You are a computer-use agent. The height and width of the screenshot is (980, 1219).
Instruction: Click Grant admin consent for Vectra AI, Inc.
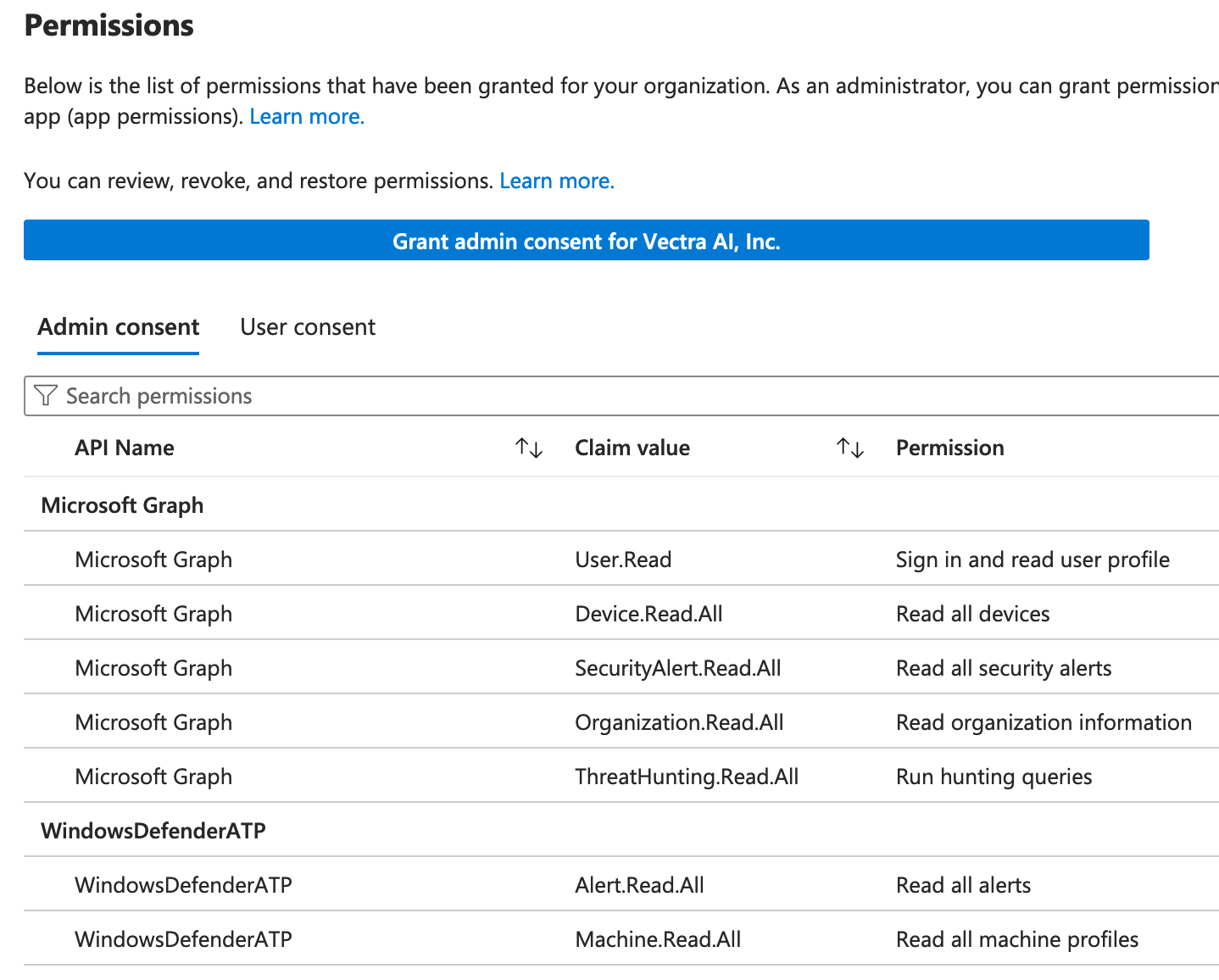[x=586, y=242]
